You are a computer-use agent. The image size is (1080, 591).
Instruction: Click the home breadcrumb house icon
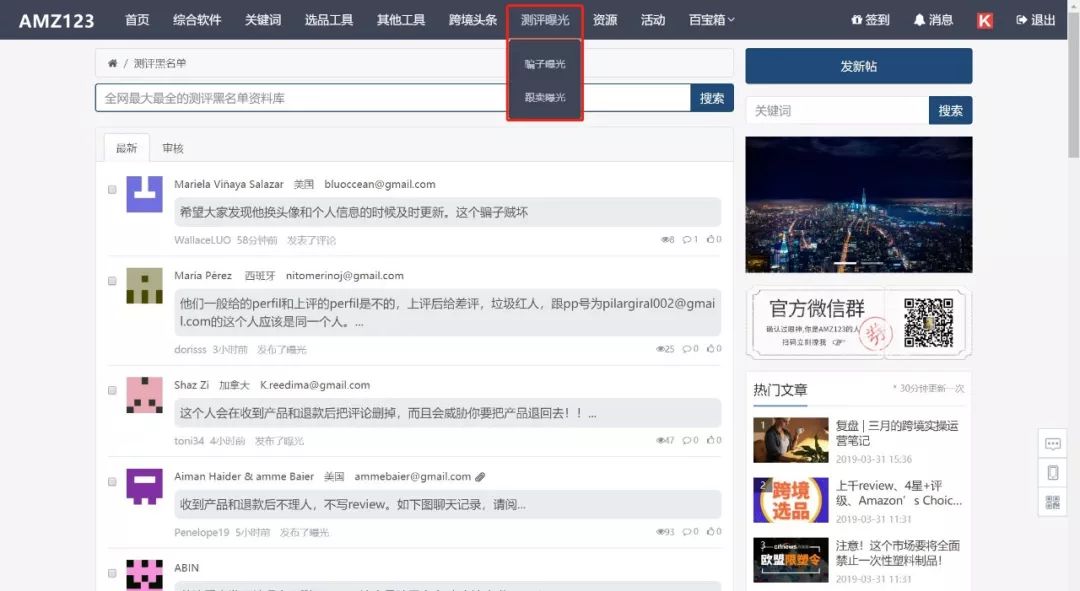[x=112, y=62]
